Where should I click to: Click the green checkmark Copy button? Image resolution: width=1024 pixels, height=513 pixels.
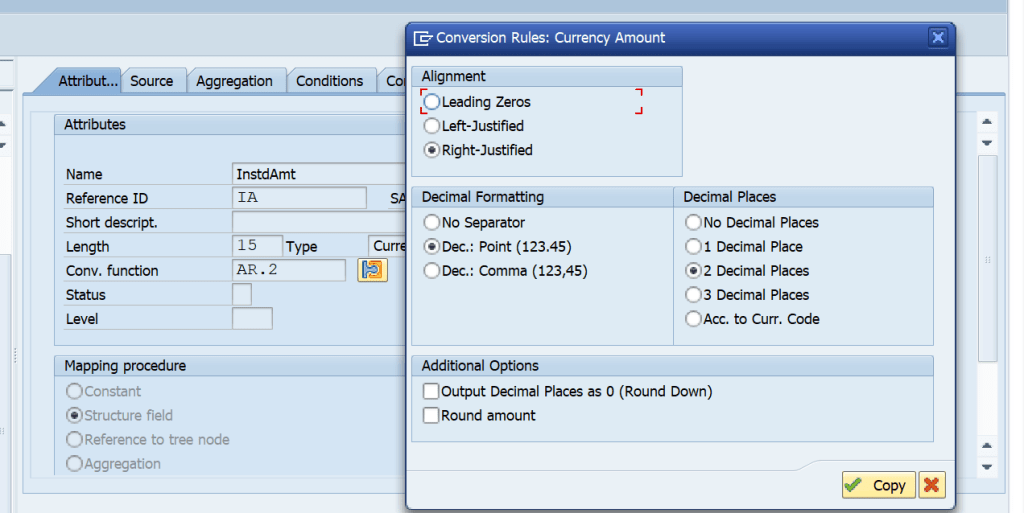[878, 485]
